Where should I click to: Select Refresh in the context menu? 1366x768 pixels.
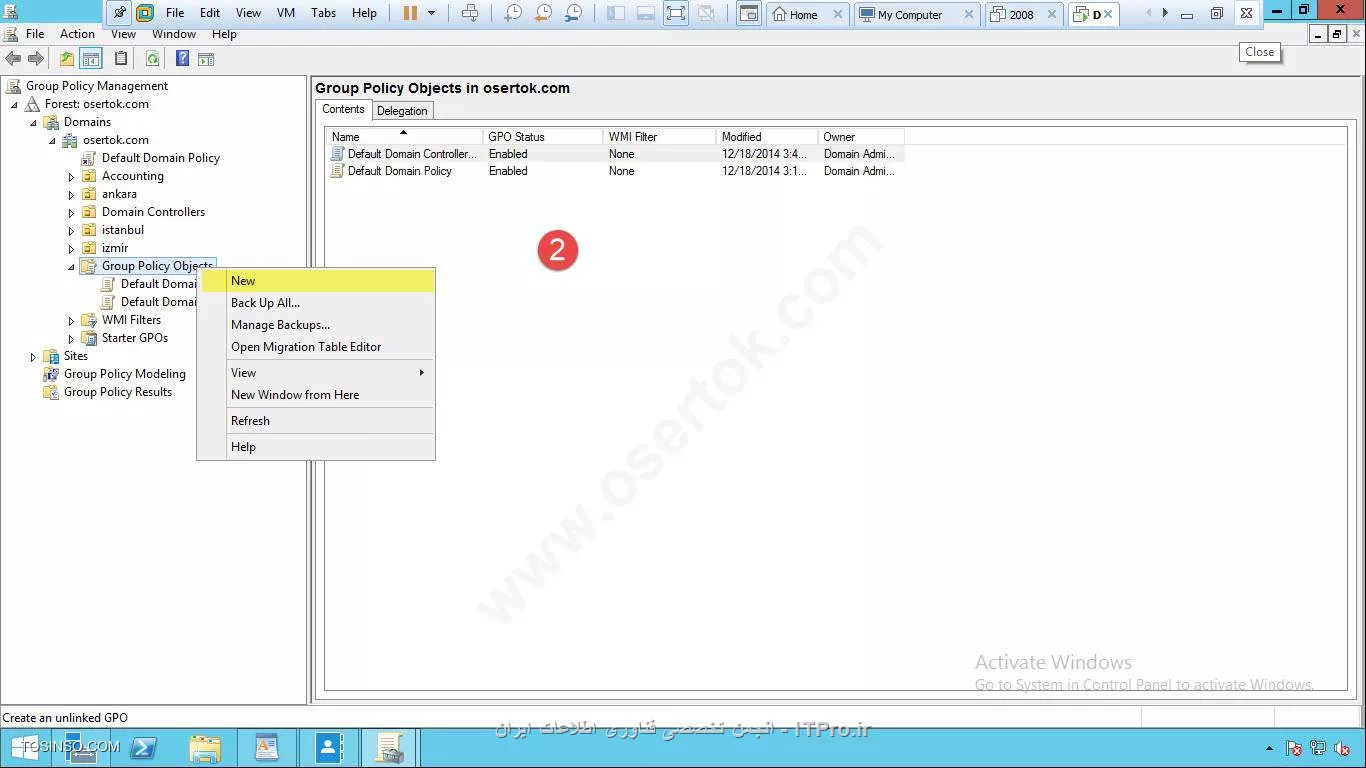pyautogui.click(x=317, y=421)
